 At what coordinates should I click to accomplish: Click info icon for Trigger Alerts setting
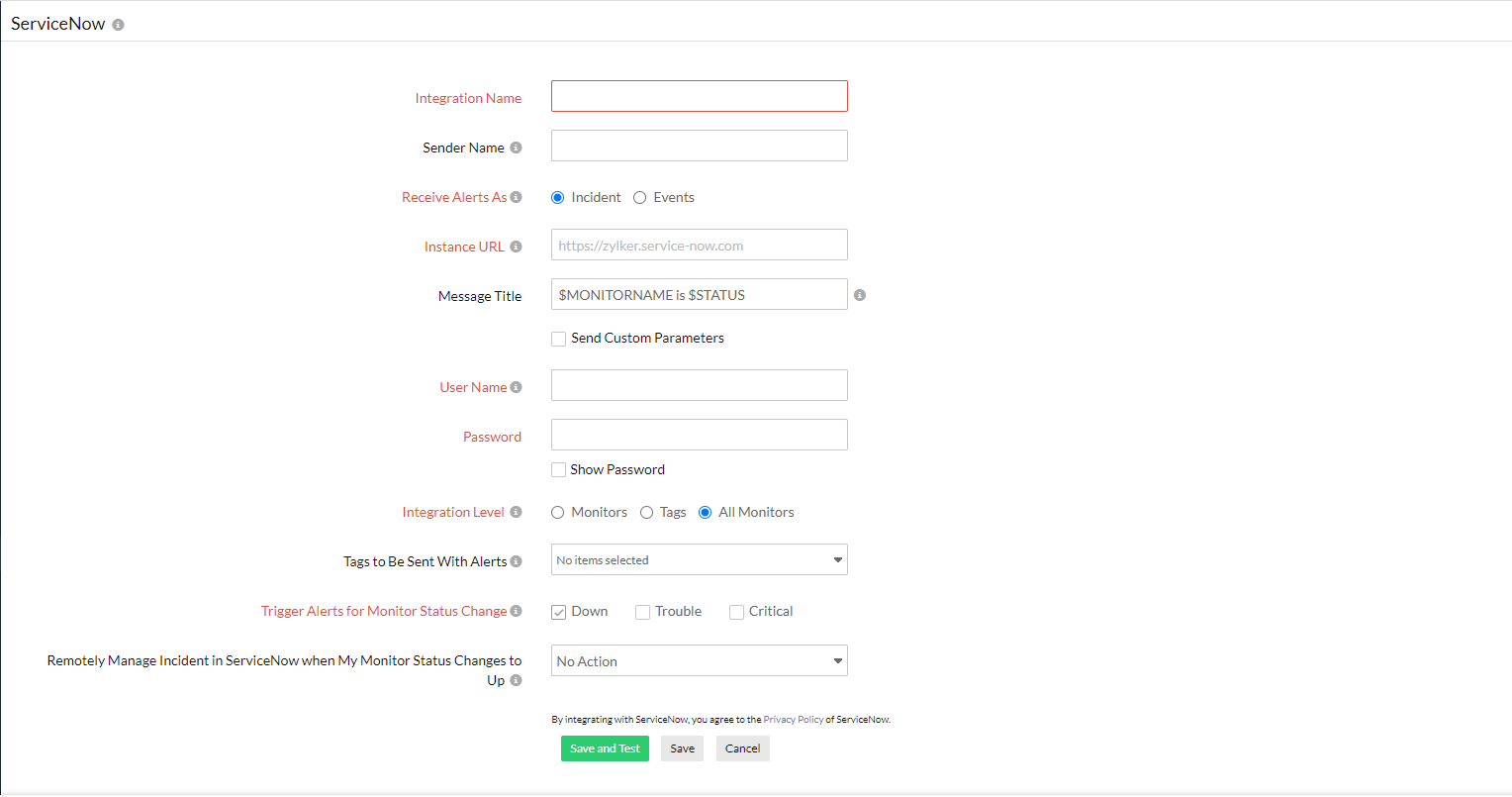516,611
